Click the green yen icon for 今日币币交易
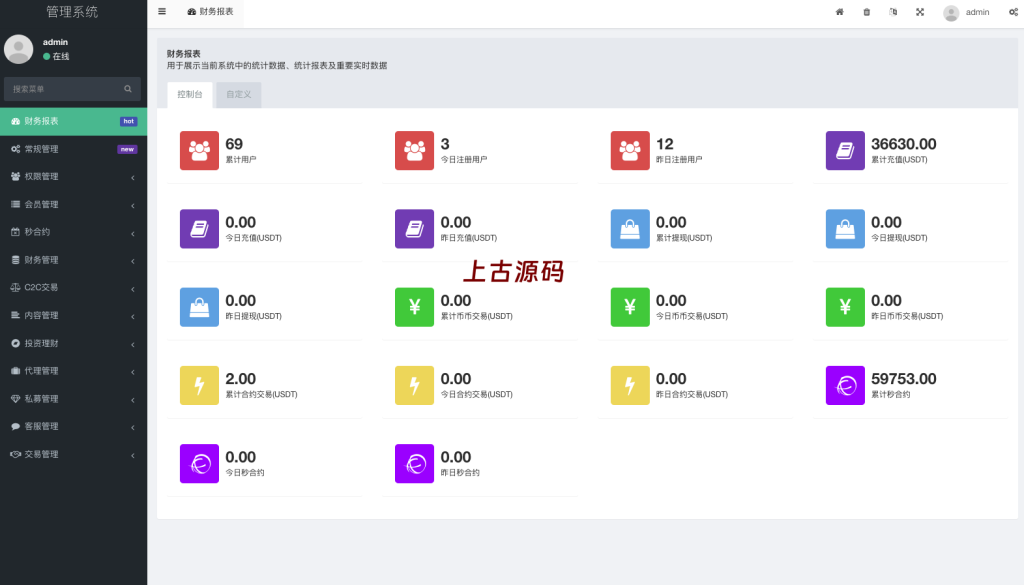Image resolution: width=1024 pixels, height=585 pixels. point(630,307)
